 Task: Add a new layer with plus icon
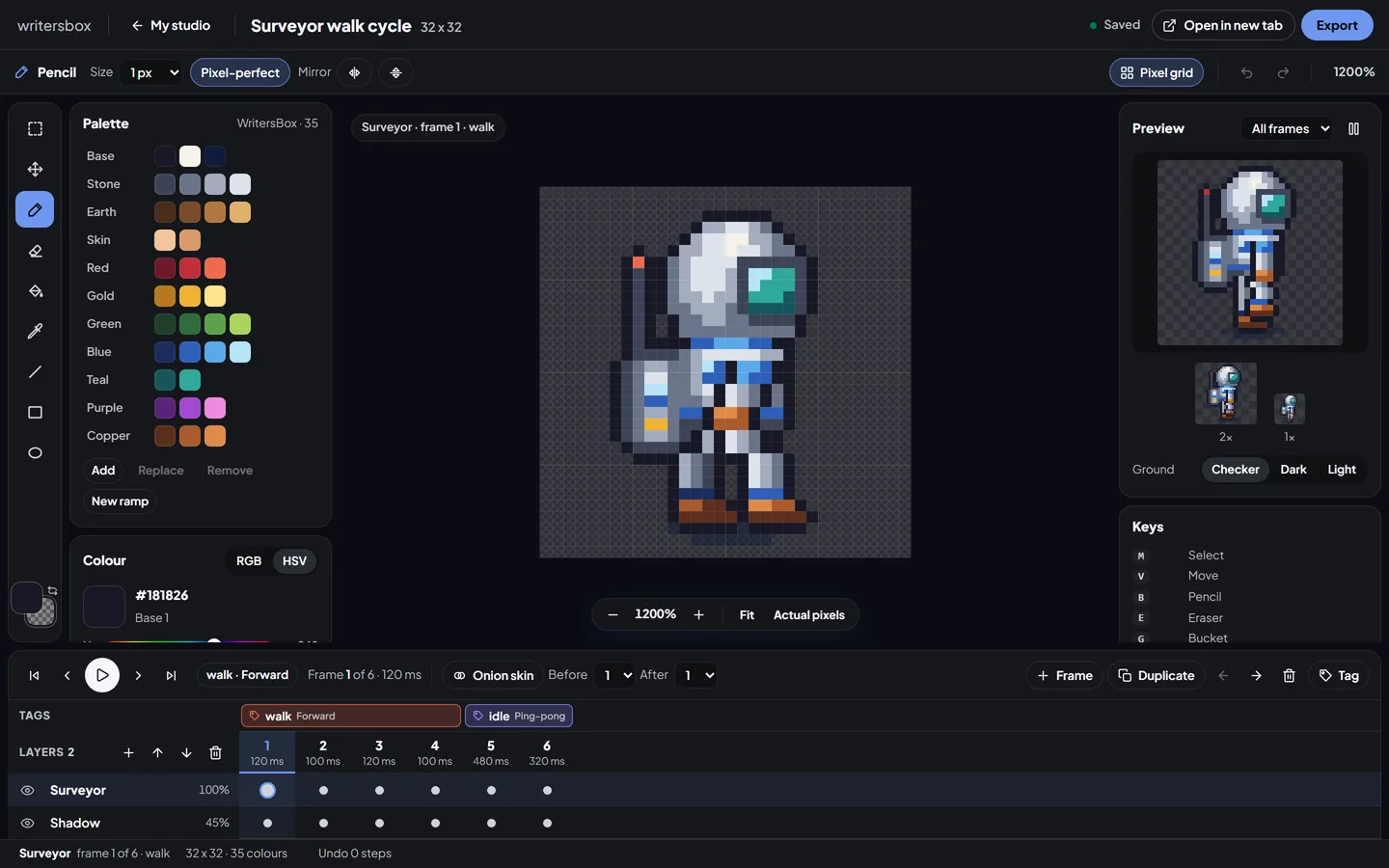coord(128,752)
